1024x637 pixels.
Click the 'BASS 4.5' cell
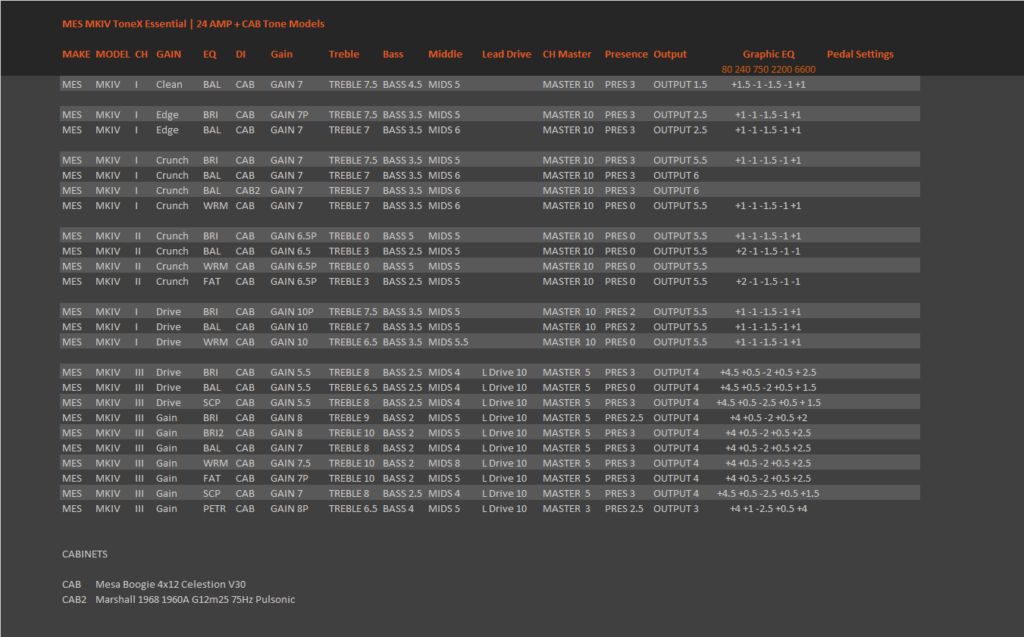pos(402,84)
